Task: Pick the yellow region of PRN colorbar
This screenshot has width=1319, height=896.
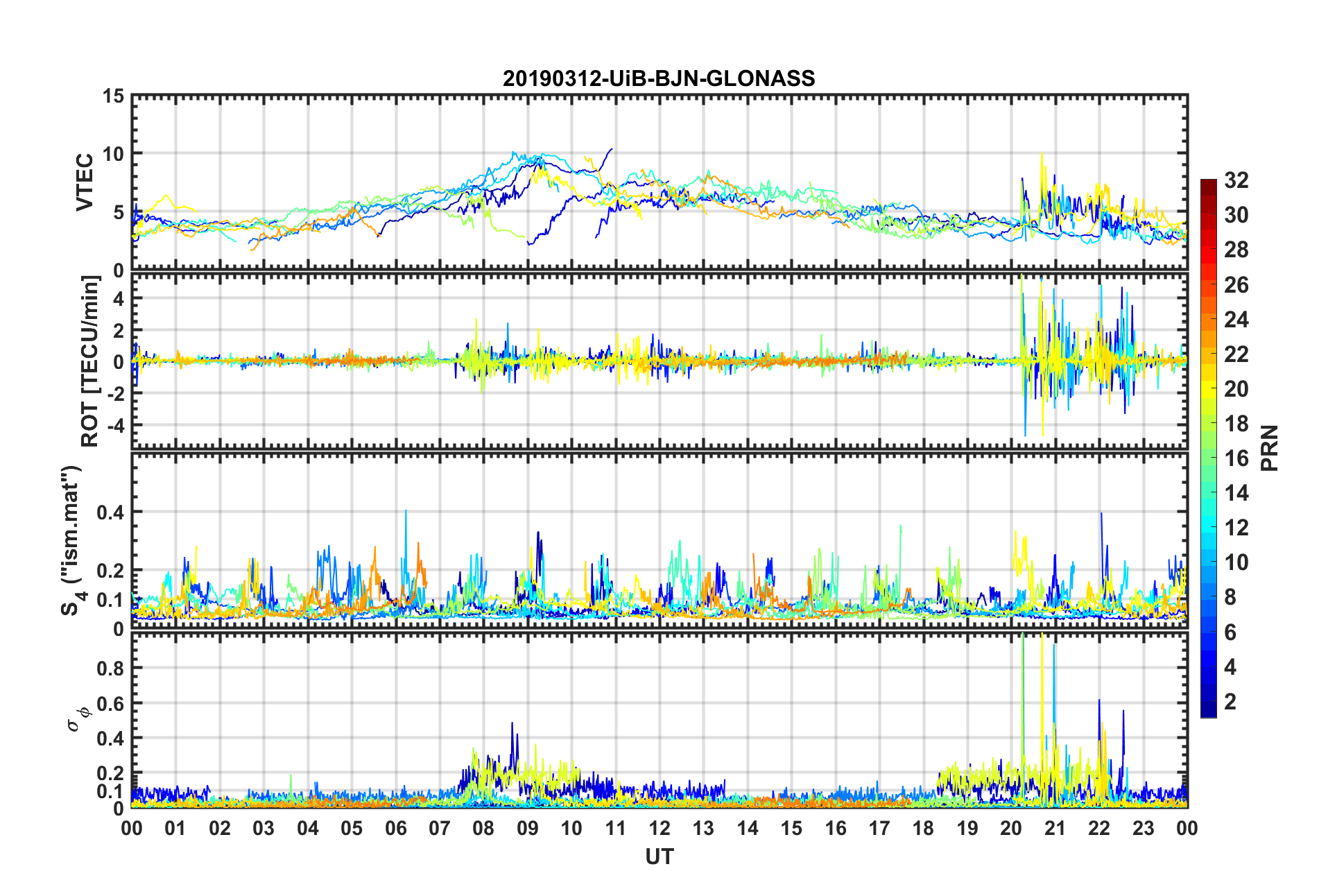Action: (1209, 389)
